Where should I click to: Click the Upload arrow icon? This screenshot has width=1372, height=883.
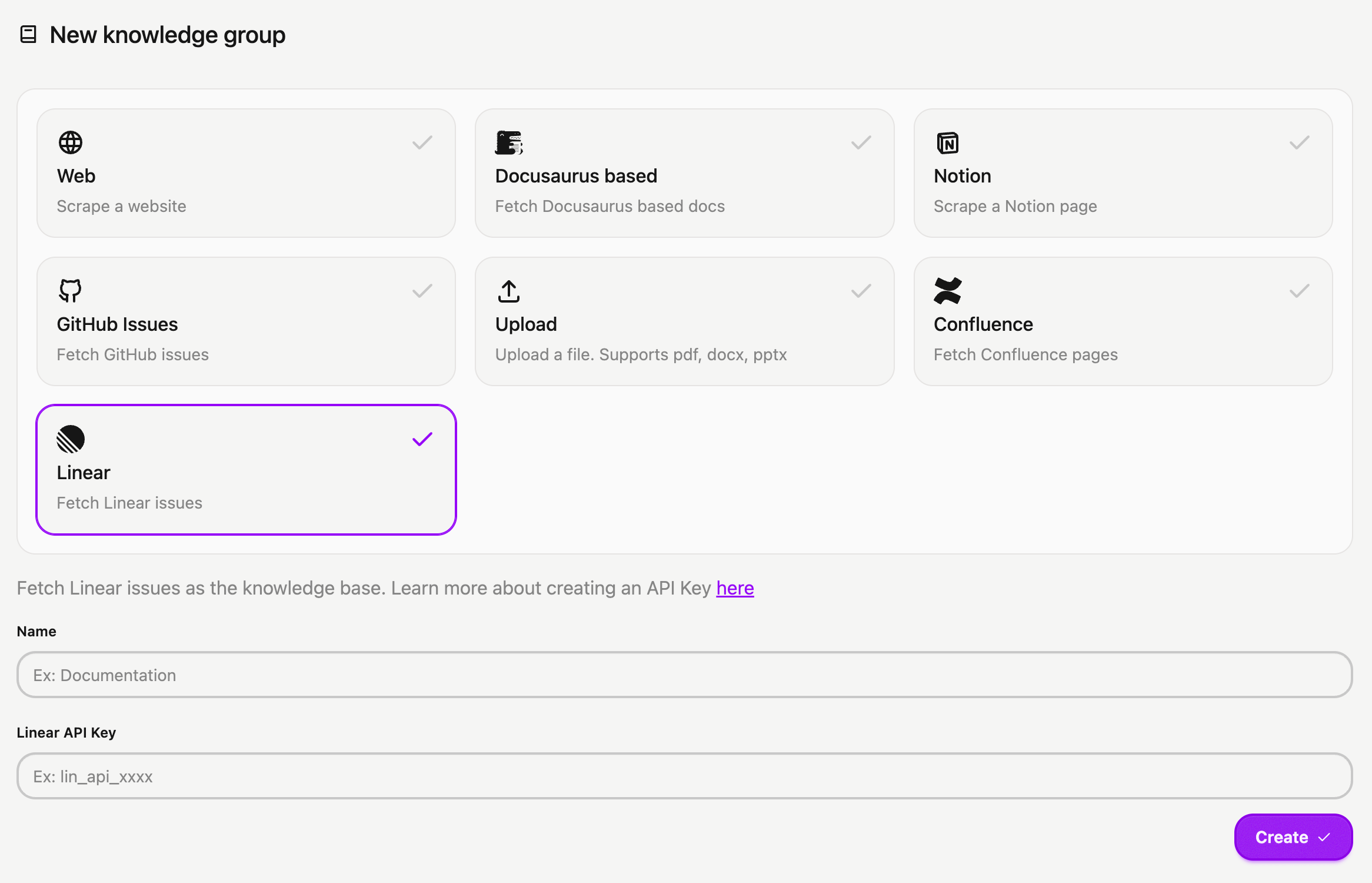click(x=509, y=291)
